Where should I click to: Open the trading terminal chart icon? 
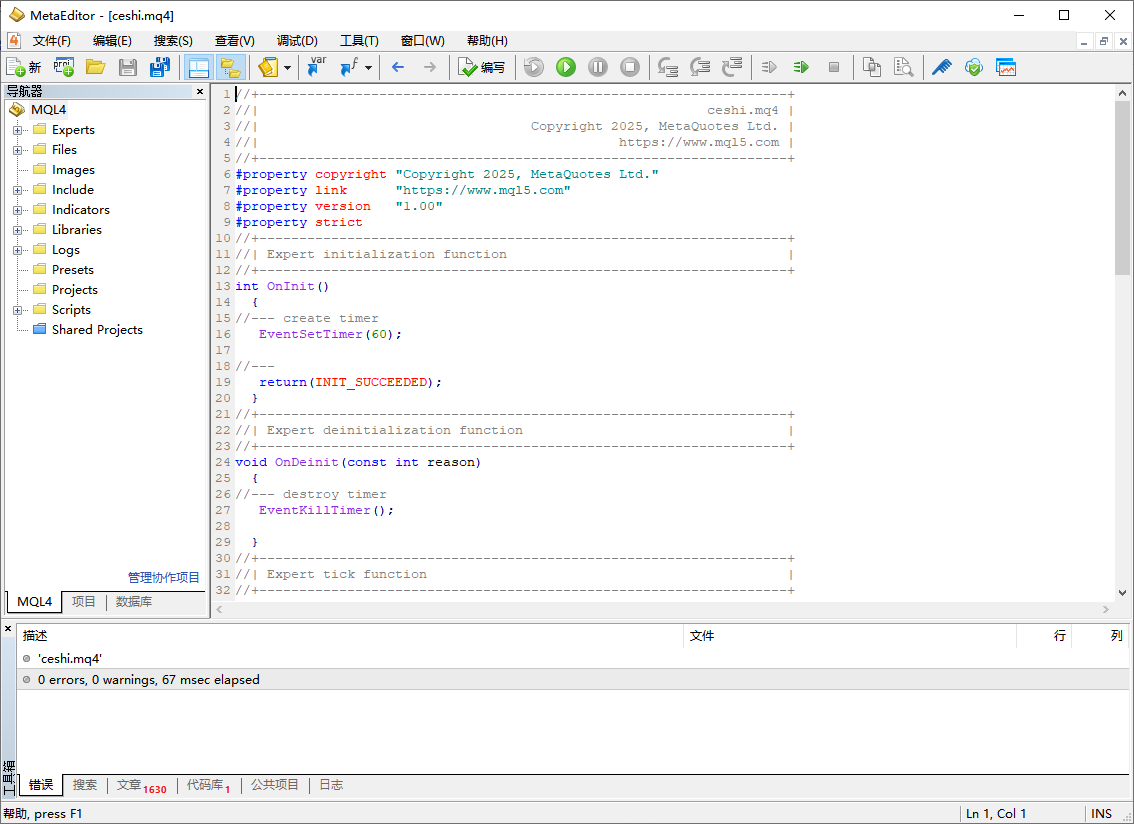[x=1006, y=67]
